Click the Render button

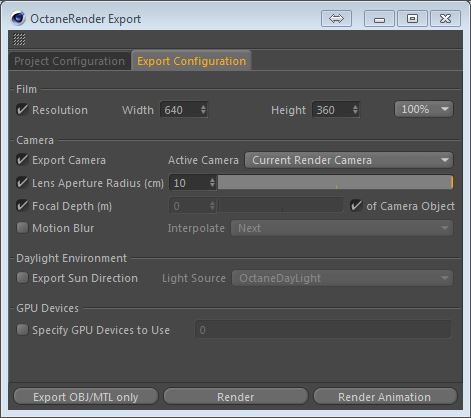click(236, 397)
